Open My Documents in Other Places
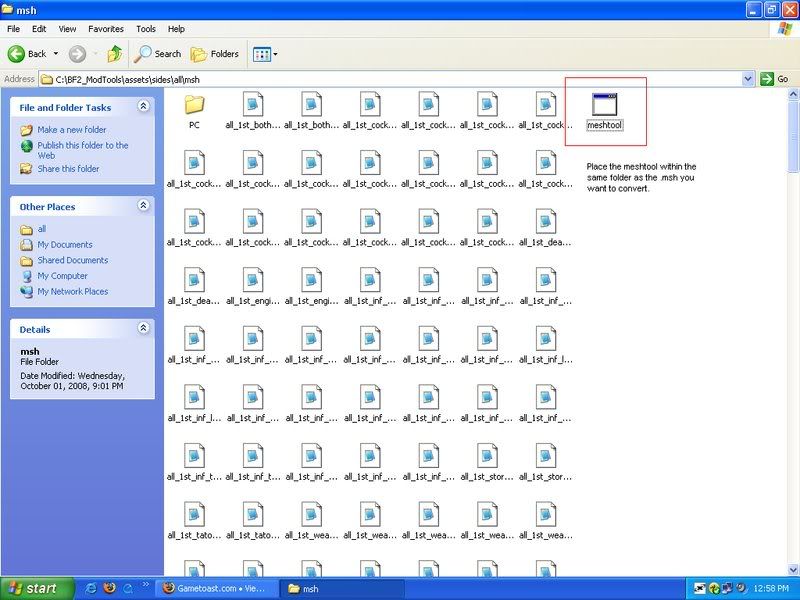Image resolution: width=800 pixels, height=600 pixels. pos(65,244)
